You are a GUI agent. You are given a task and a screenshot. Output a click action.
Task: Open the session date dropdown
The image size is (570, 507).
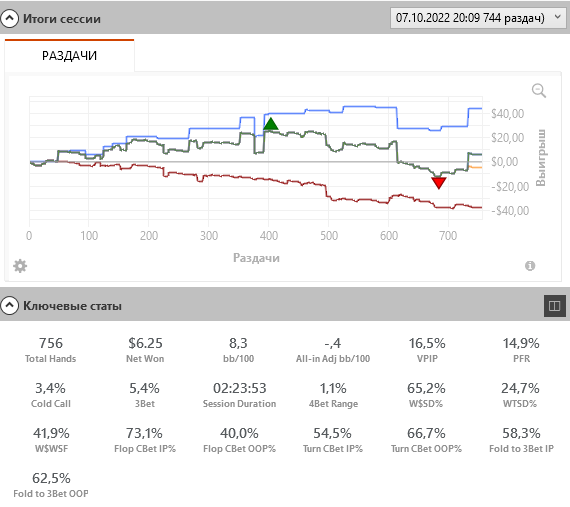click(478, 18)
